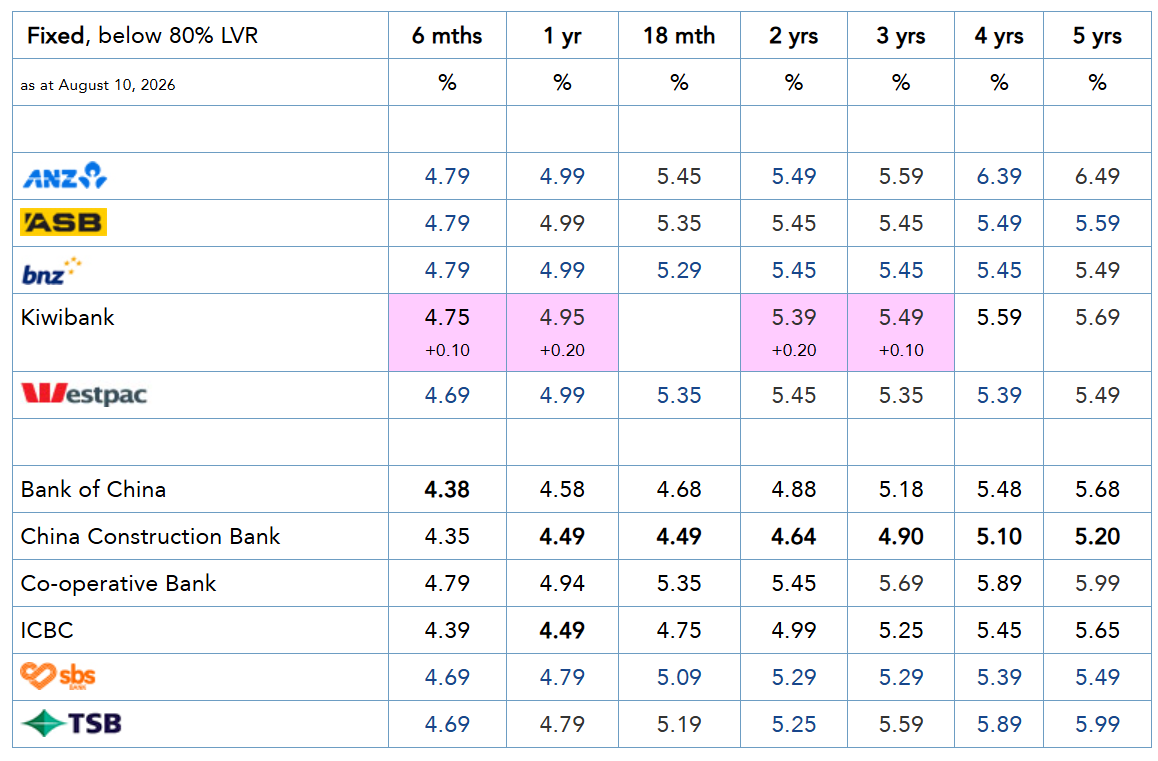This screenshot has width=1158, height=761.
Task: Select ICBC 6 months rate 4.39
Action: click(447, 630)
